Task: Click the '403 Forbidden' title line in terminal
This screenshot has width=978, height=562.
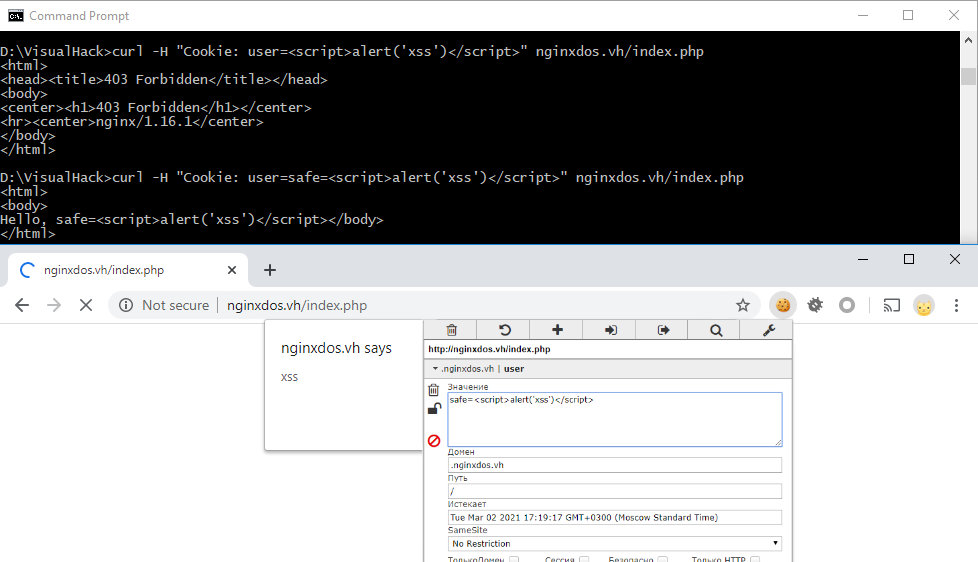Action: pos(163,79)
